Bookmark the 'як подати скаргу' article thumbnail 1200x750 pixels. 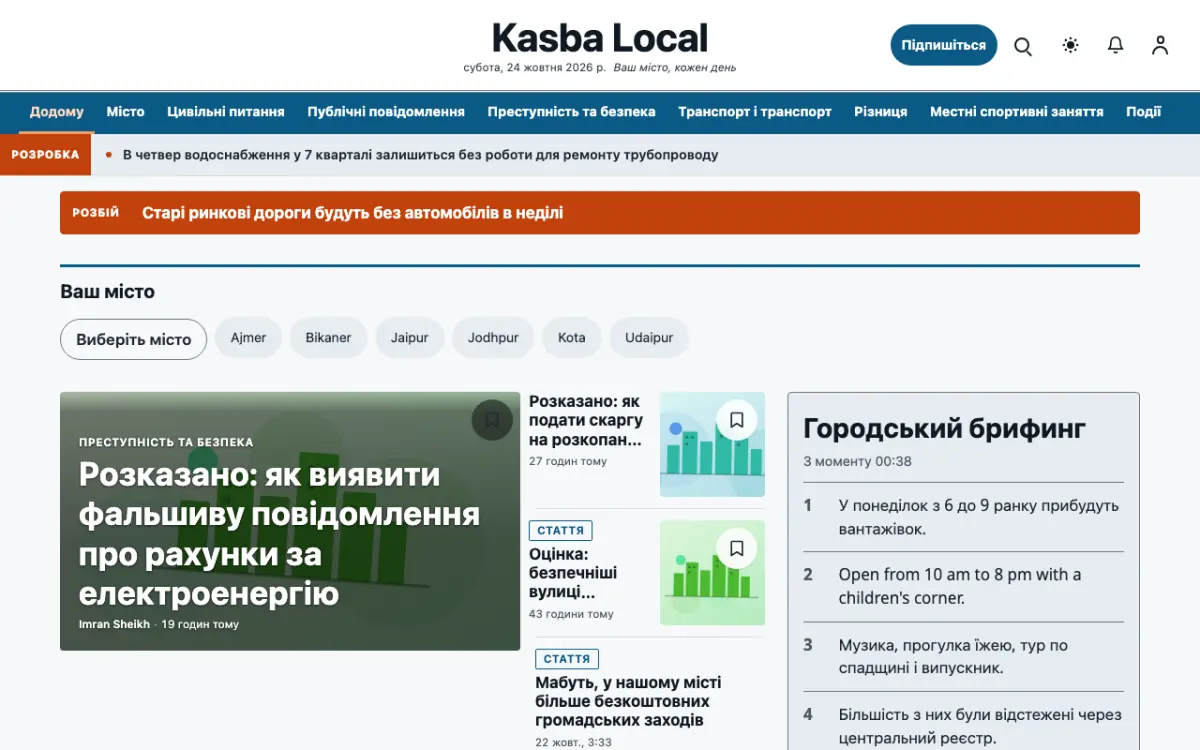click(x=737, y=420)
